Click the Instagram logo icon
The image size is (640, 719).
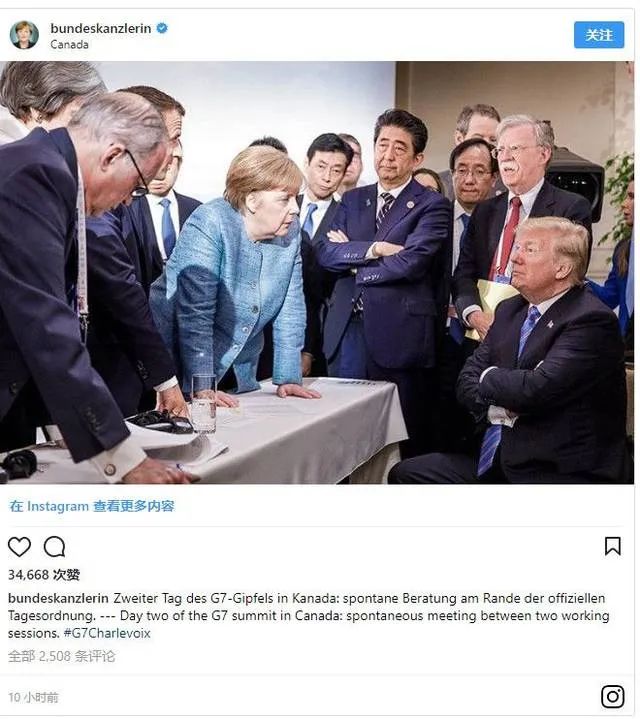(x=613, y=697)
